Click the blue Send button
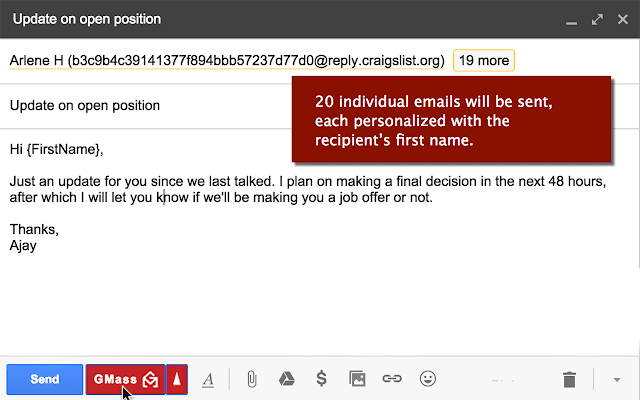Viewport: 640px width, 400px height. [44, 379]
